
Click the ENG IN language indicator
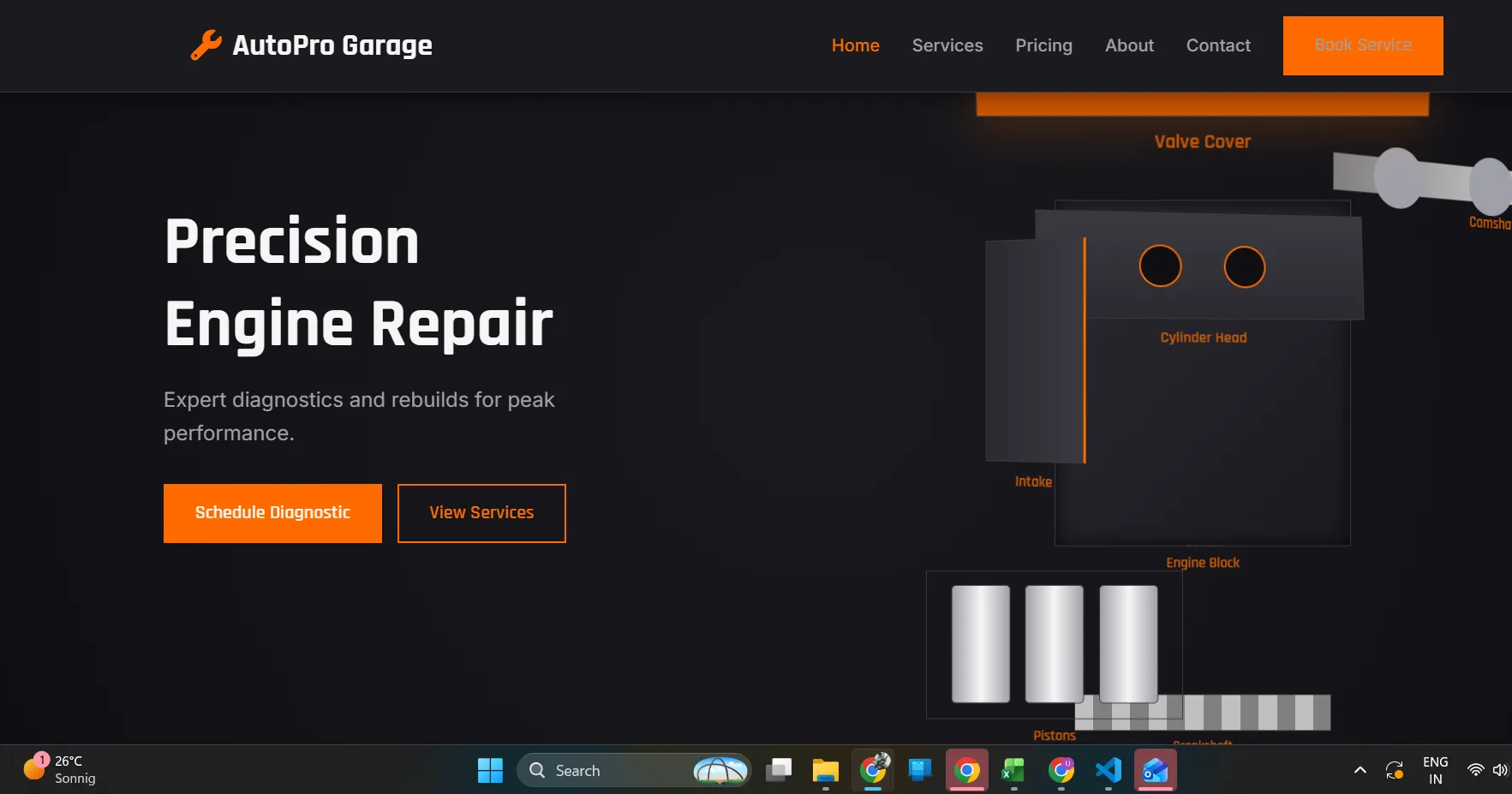(x=1435, y=770)
